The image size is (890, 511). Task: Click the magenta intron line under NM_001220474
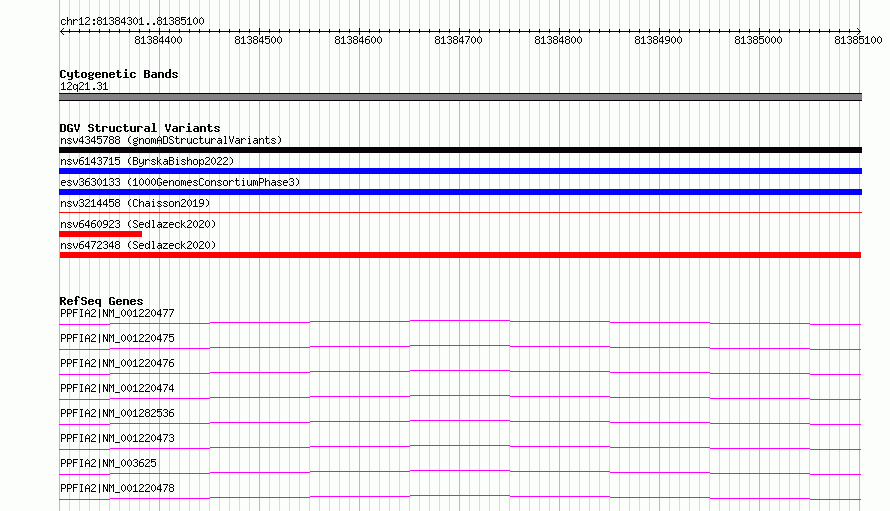pyautogui.click(x=460, y=396)
